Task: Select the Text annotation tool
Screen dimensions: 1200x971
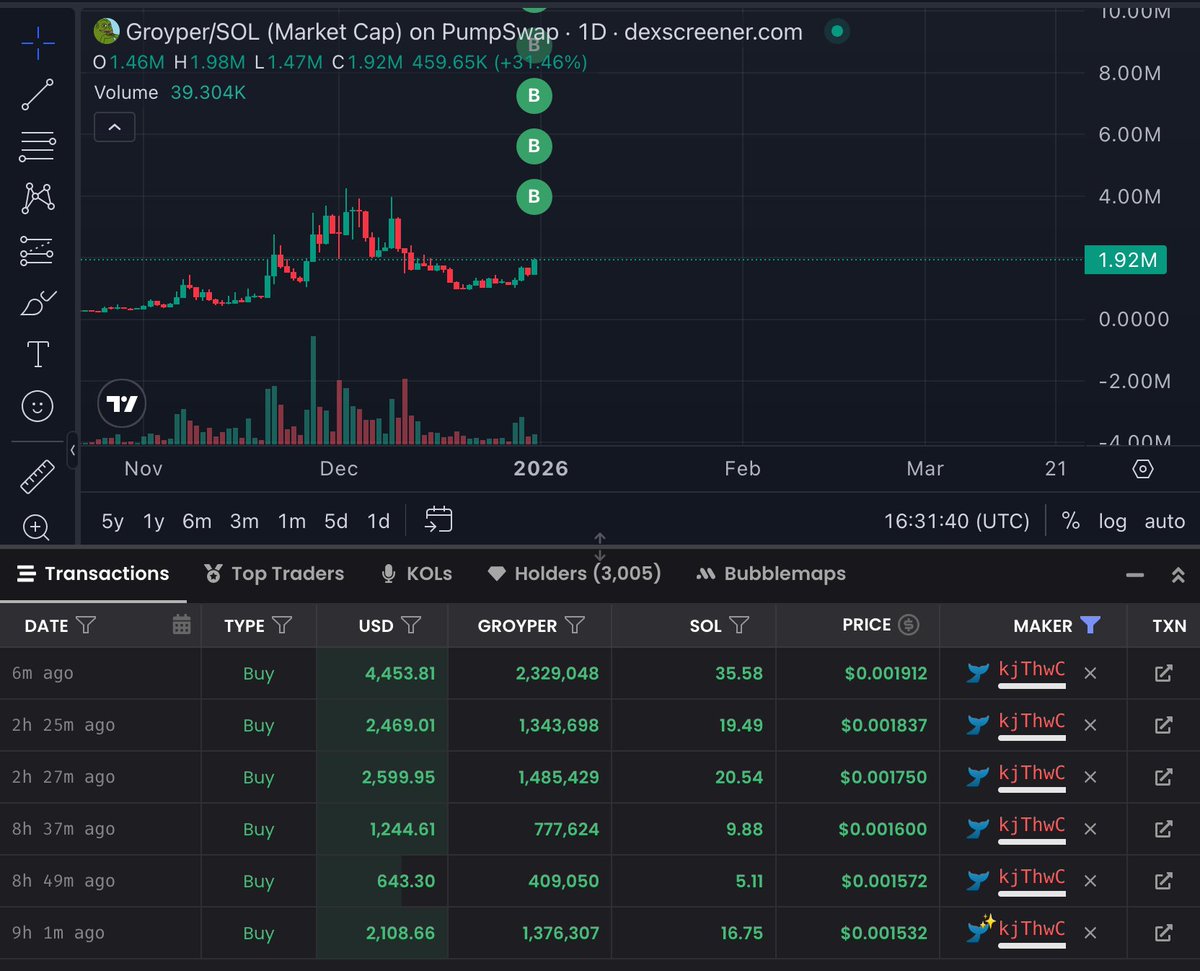Action: 38,354
